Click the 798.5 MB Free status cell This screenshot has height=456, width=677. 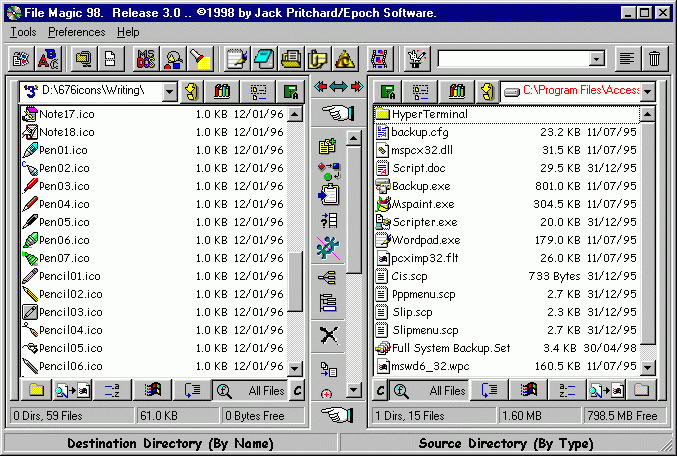coord(622,416)
